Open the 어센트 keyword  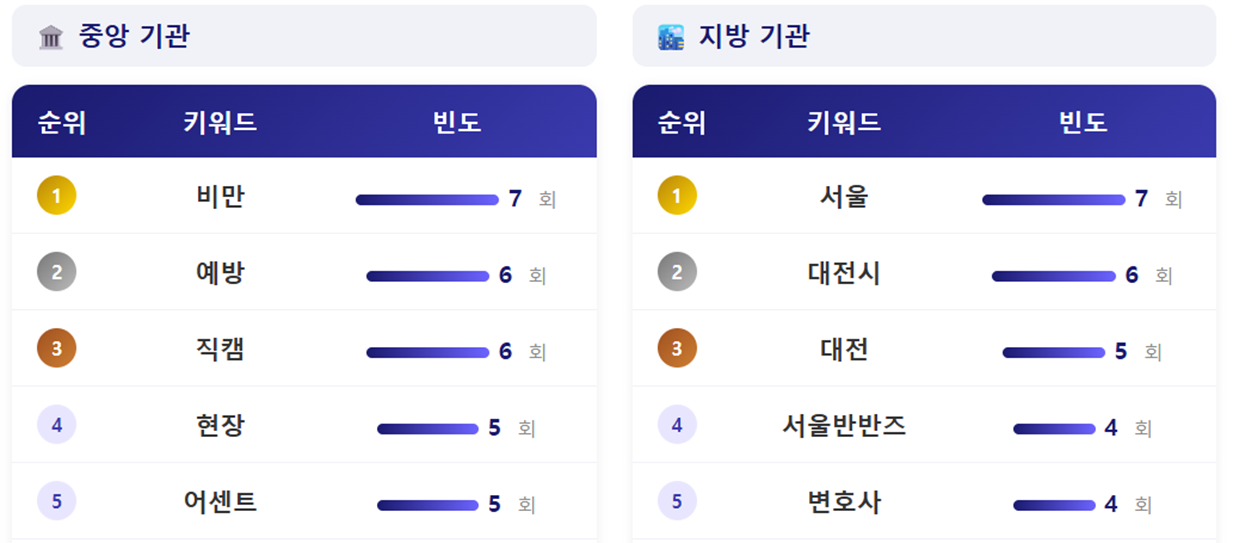(x=220, y=502)
